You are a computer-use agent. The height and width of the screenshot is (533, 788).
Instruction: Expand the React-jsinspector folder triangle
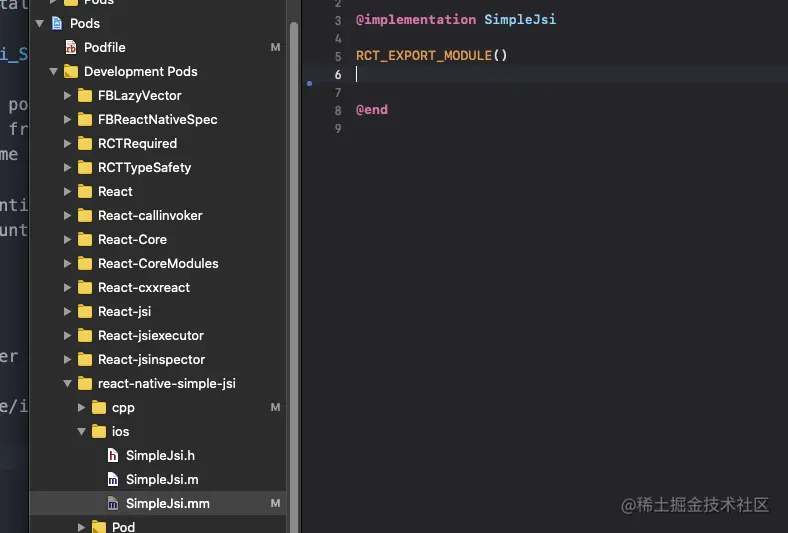pos(67,359)
